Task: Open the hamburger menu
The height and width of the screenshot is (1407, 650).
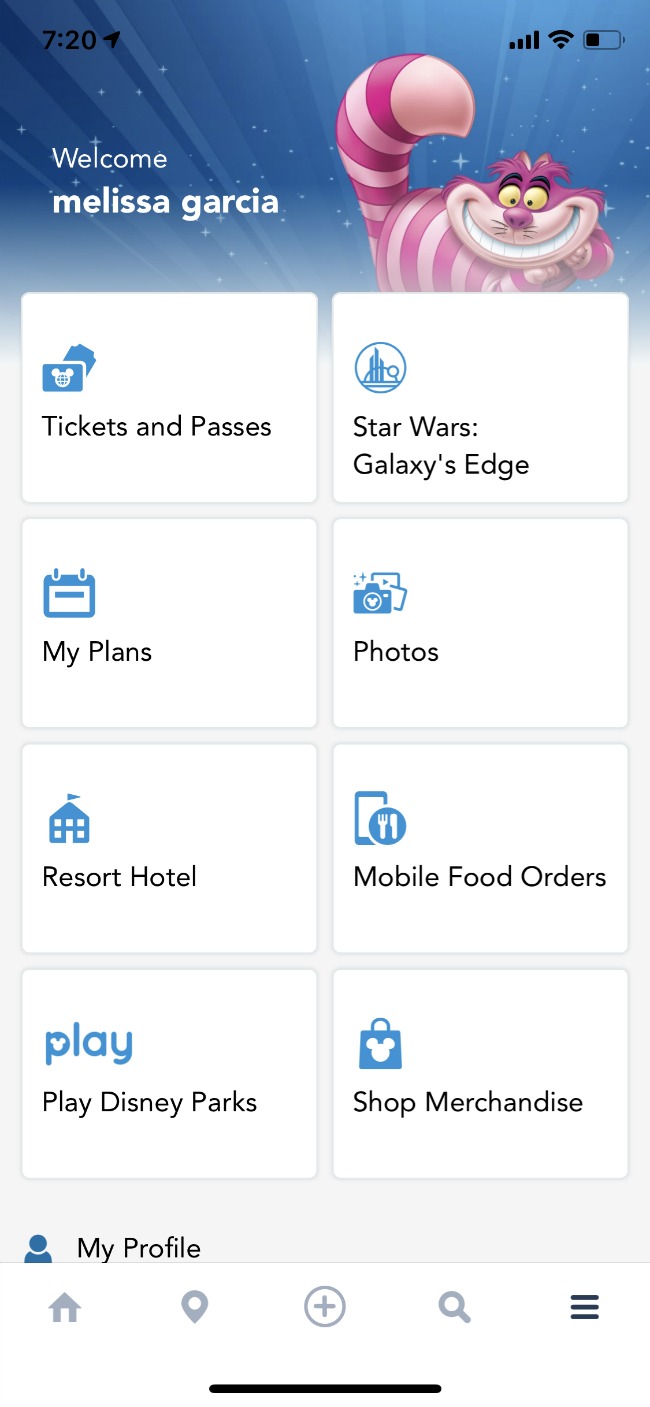Action: click(x=584, y=1306)
